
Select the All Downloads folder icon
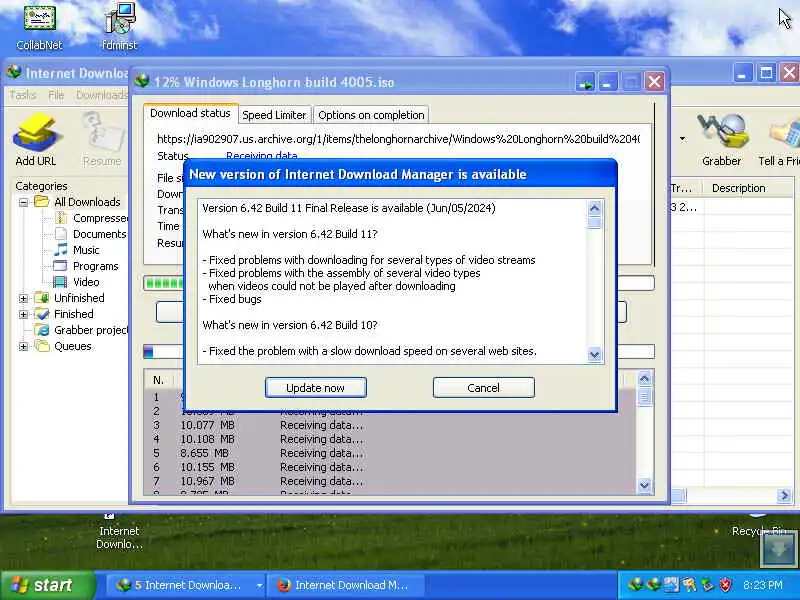click(42, 202)
